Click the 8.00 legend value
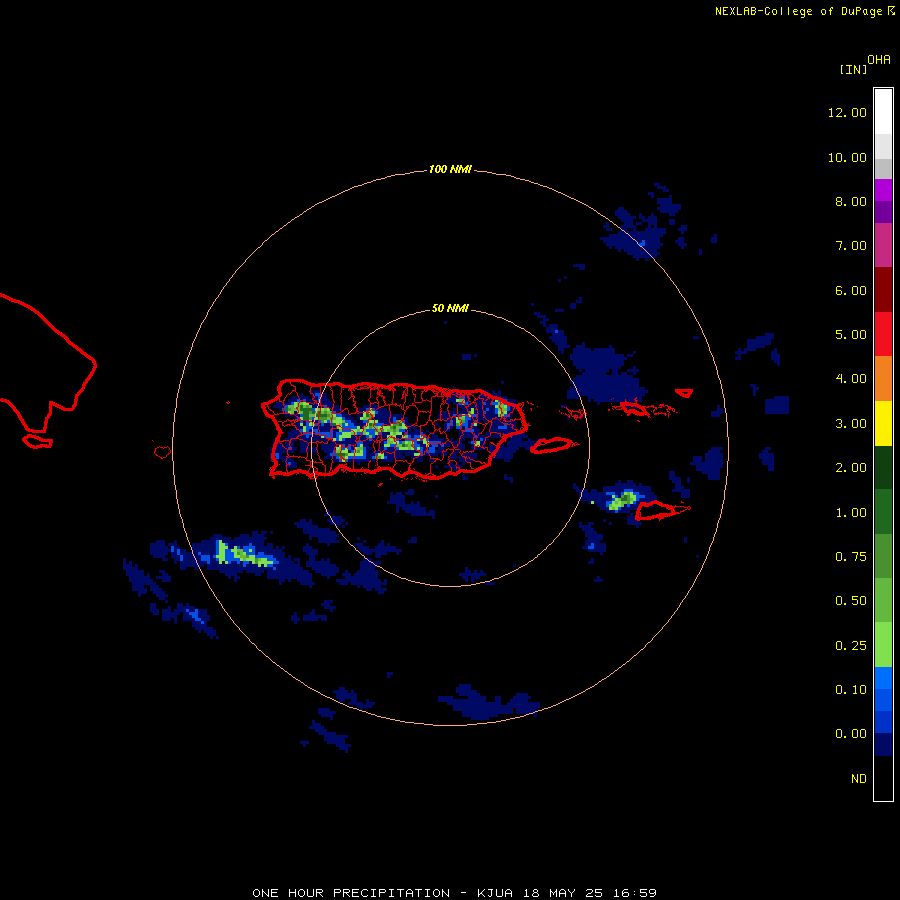 point(851,201)
